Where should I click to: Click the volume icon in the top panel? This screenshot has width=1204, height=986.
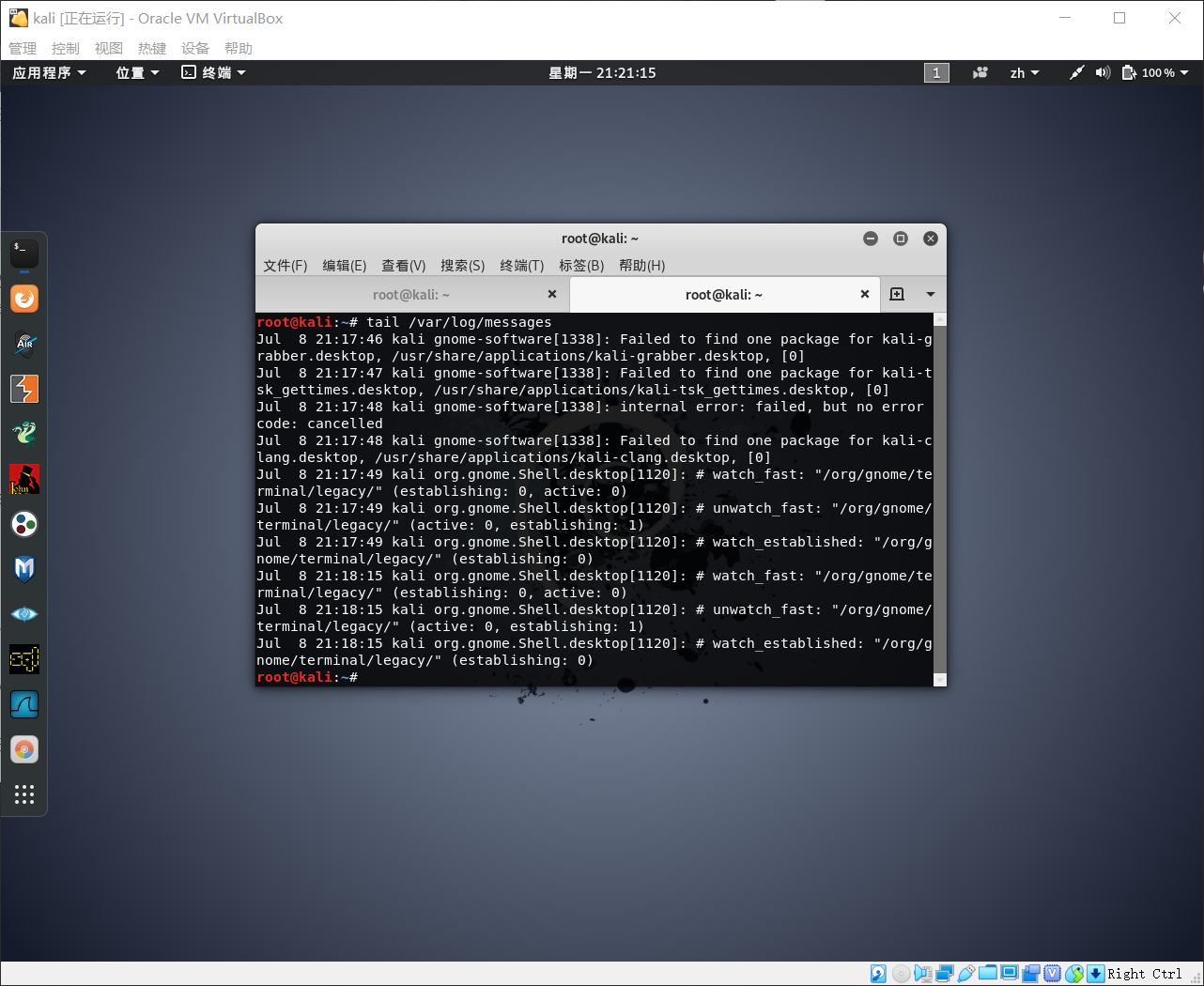(x=1102, y=72)
